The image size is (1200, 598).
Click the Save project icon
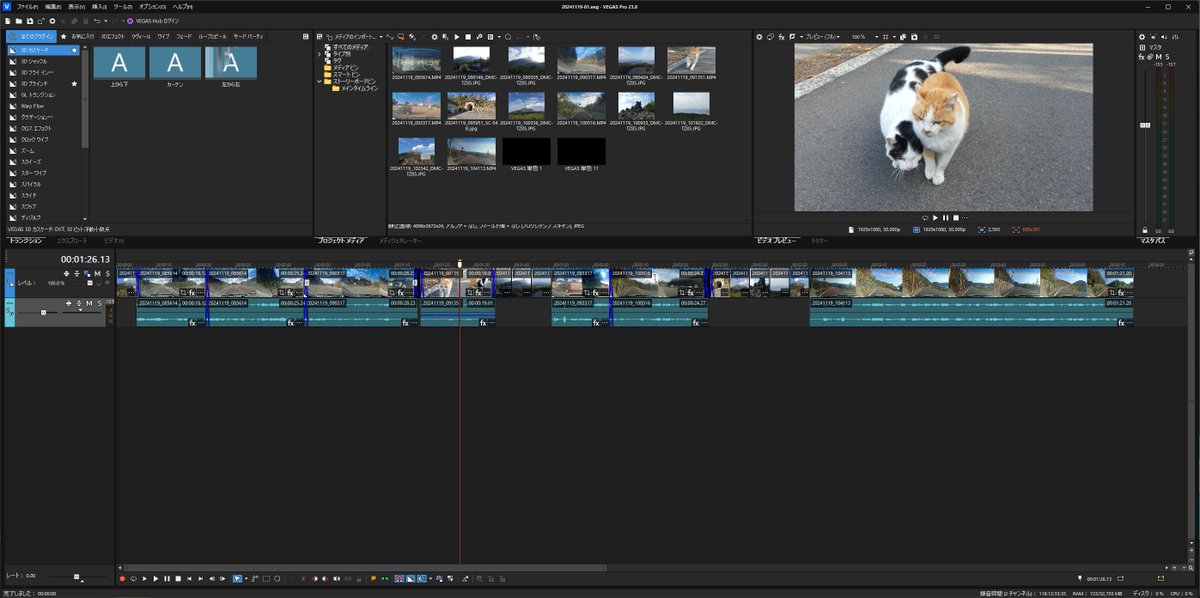coord(30,21)
